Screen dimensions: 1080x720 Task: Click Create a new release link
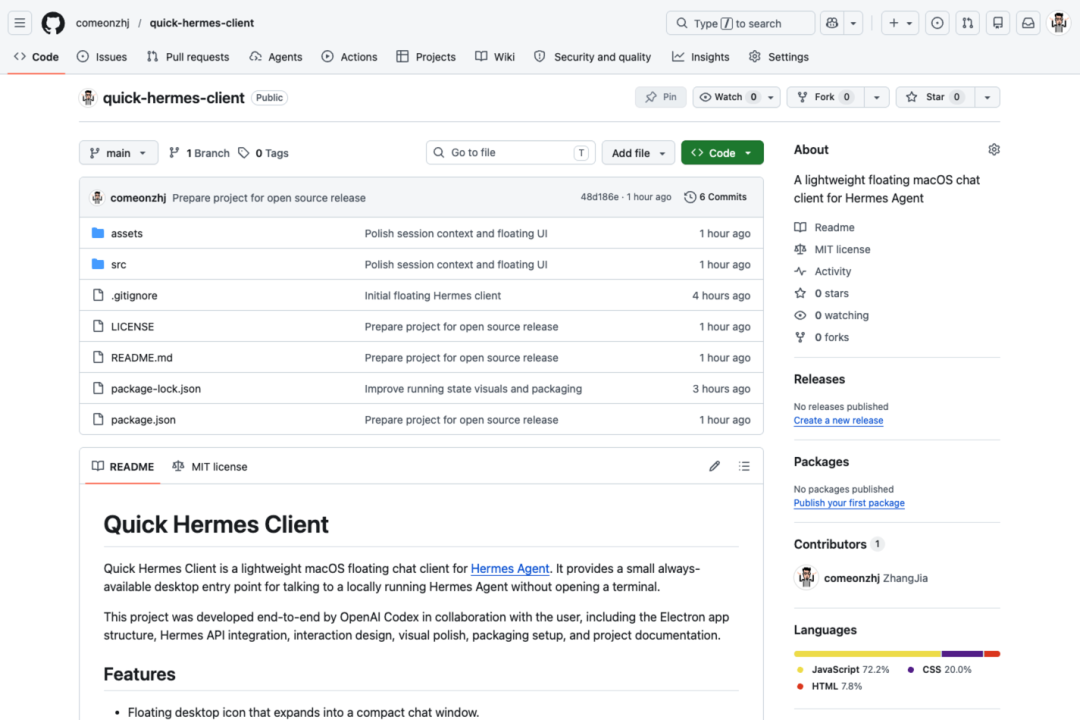(838, 420)
